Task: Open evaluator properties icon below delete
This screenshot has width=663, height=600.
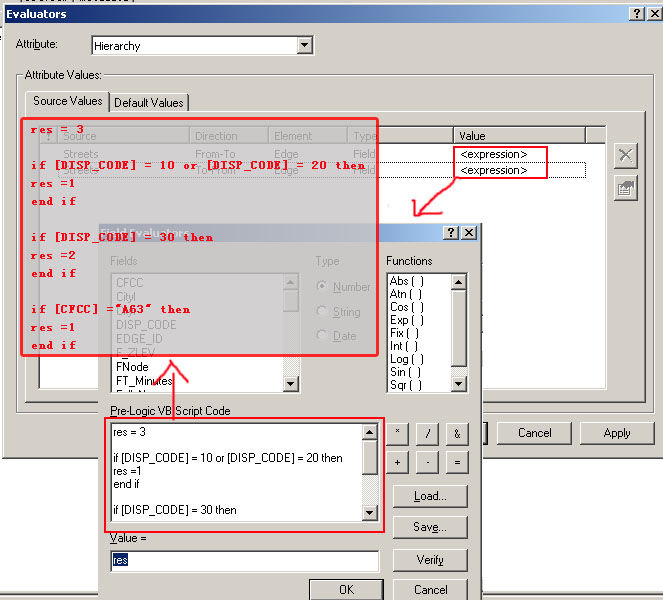Action: [x=625, y=189]
